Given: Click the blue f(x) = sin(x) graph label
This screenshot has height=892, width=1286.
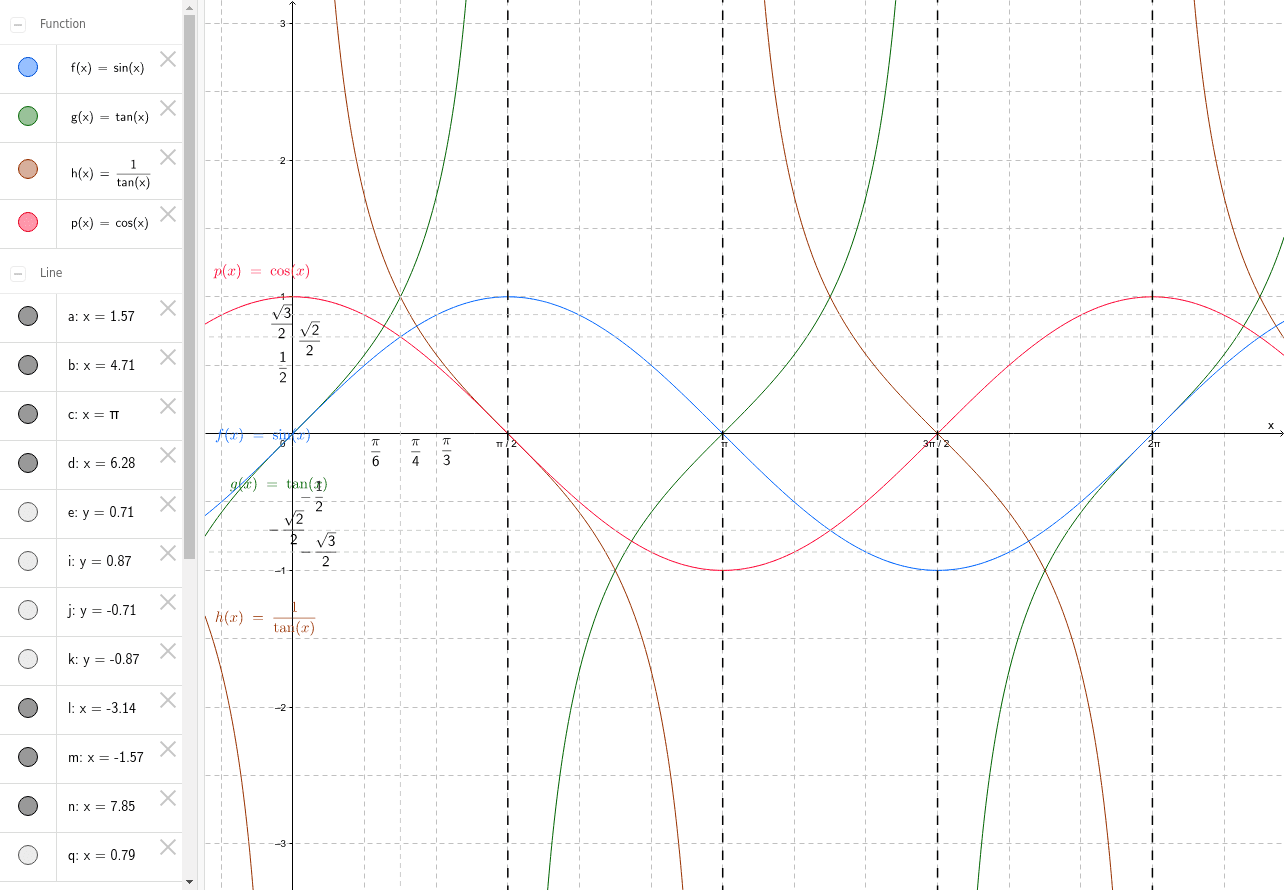Looking at the screenshot, I should [263, 435].
